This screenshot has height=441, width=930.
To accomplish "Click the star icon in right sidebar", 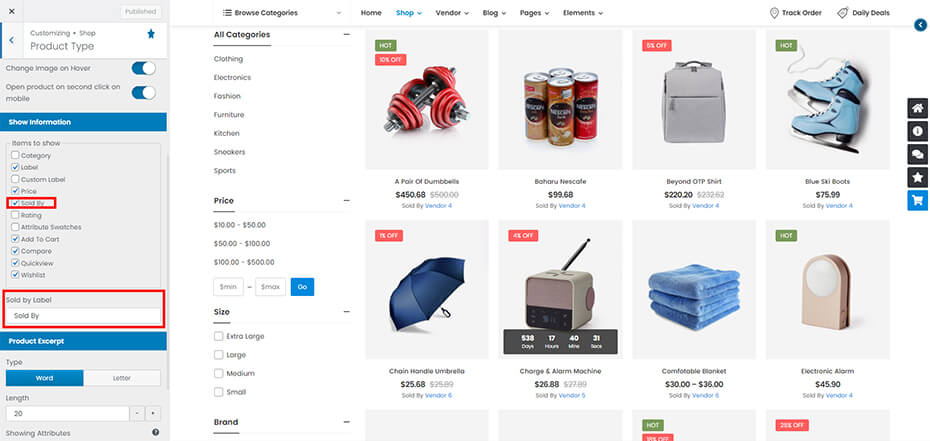I will tap(918, 177).
